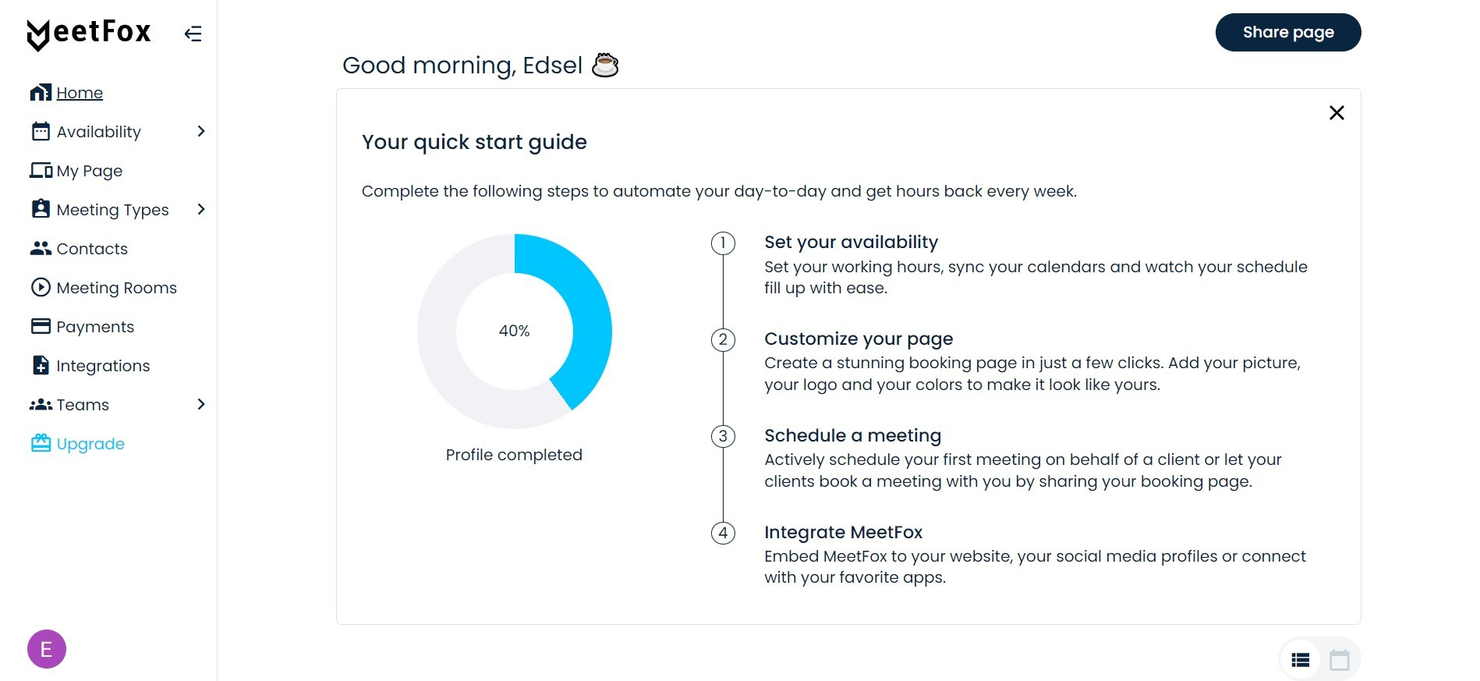1480x681 pixels.
Task: Click the Share page button
Action: pos(1288,32)
